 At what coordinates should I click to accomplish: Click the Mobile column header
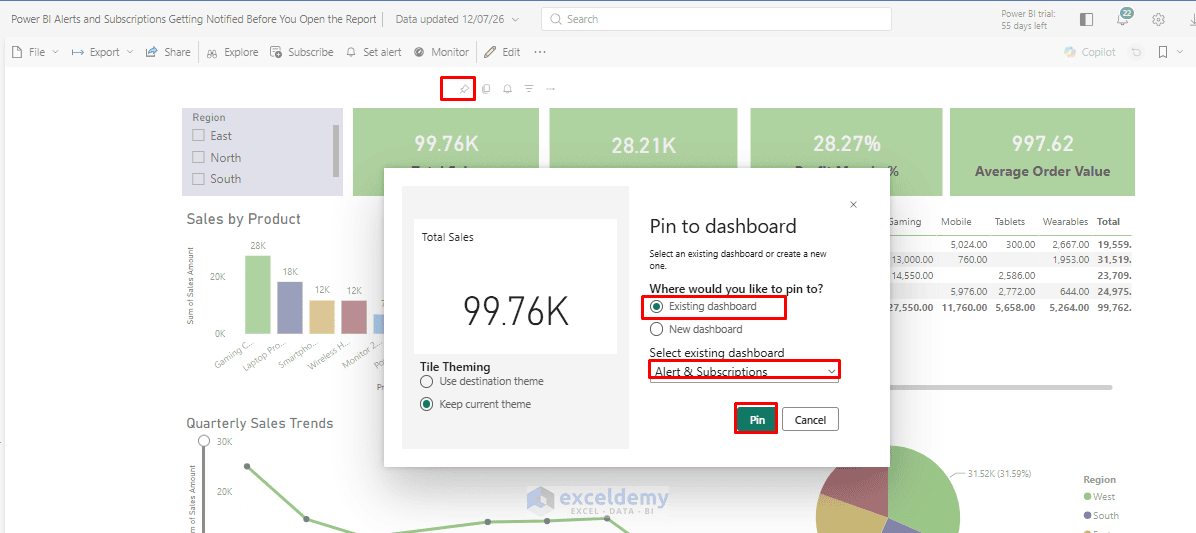pyautogui.click(x=956, y=222)
